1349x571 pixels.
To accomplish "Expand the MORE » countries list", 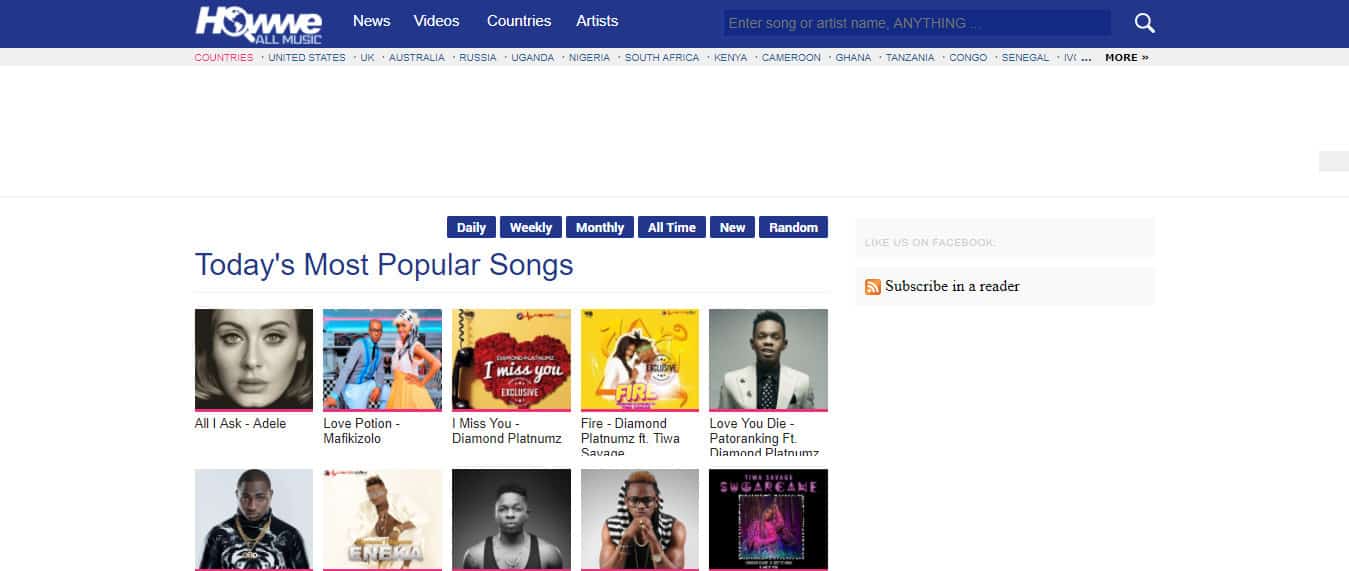I will (1127, 57).
